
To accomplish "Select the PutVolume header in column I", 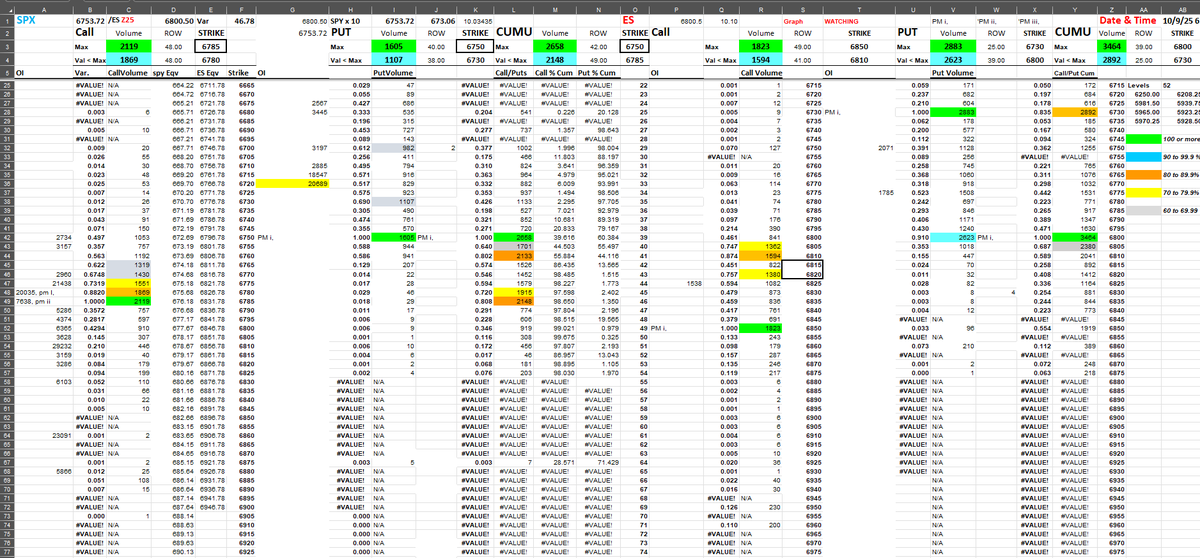I will [392, 73].
